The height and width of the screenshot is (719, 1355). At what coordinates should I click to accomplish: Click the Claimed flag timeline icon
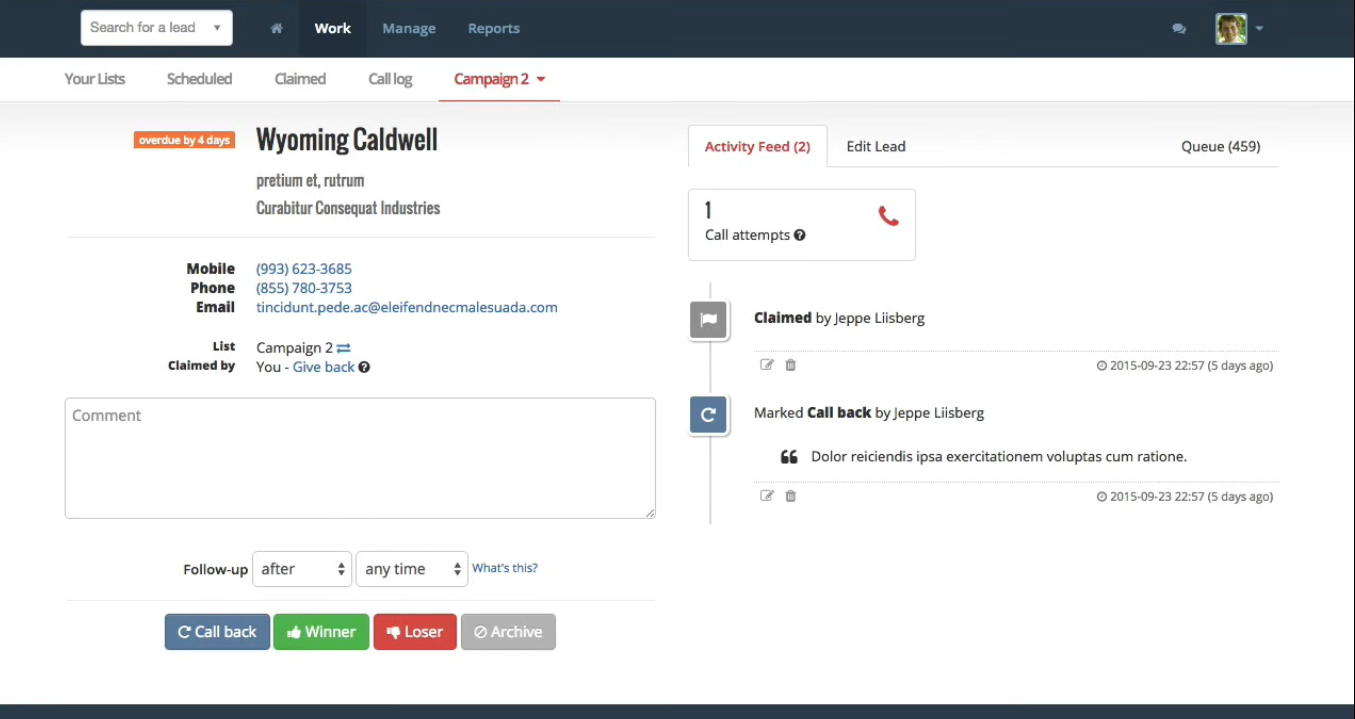tap(708, 320)
